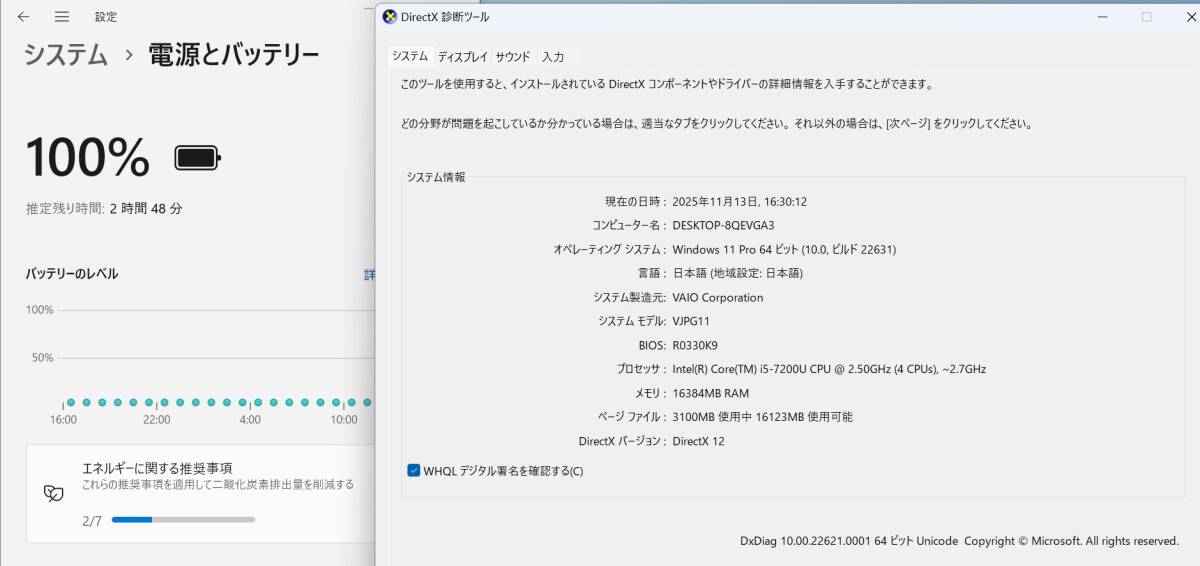Image resolution: width=1200 pixels, height=566 pixels.
Task: Click the system model value VJPG11
Action: click(691, 321)
